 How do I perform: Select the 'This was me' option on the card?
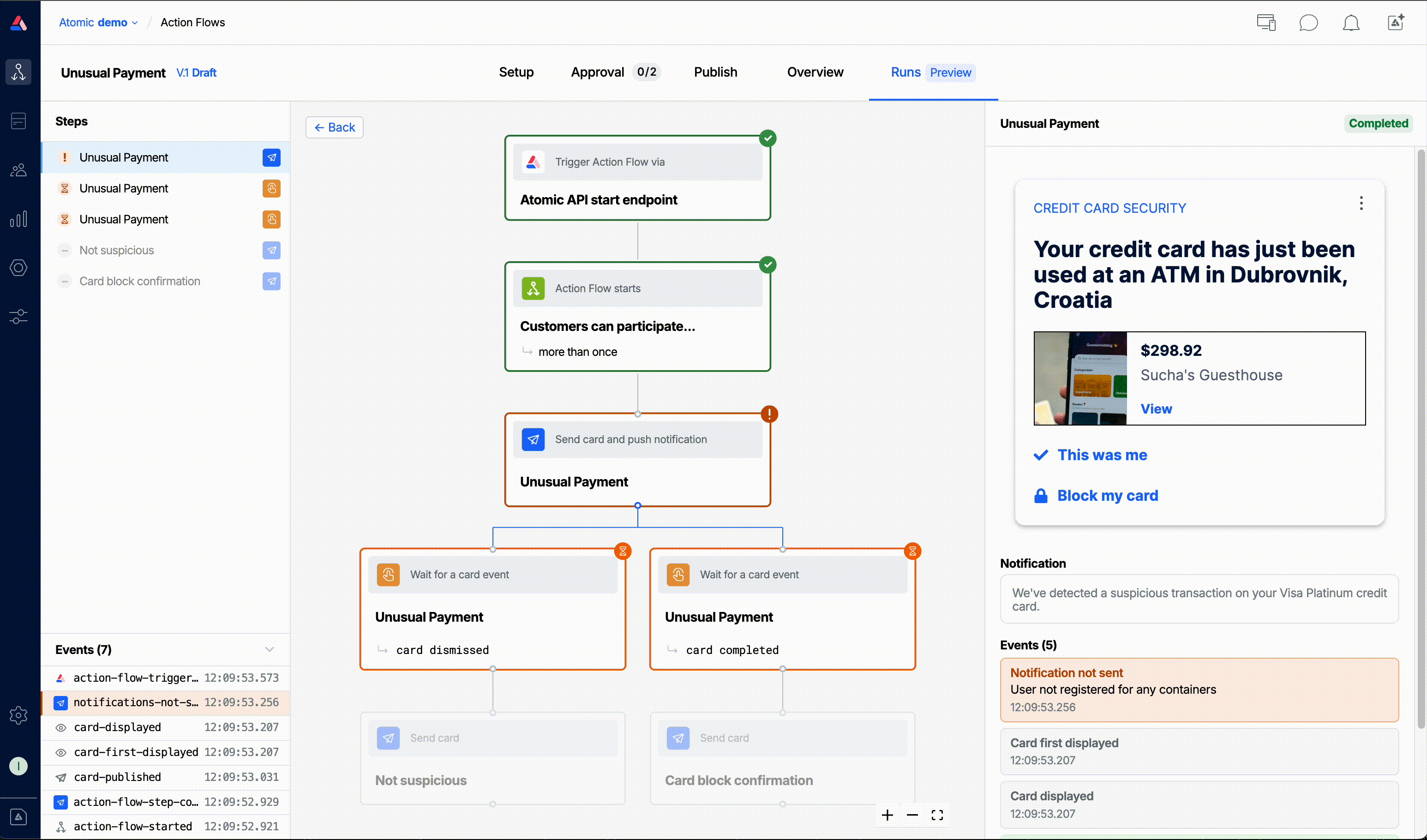point(1103,455)
